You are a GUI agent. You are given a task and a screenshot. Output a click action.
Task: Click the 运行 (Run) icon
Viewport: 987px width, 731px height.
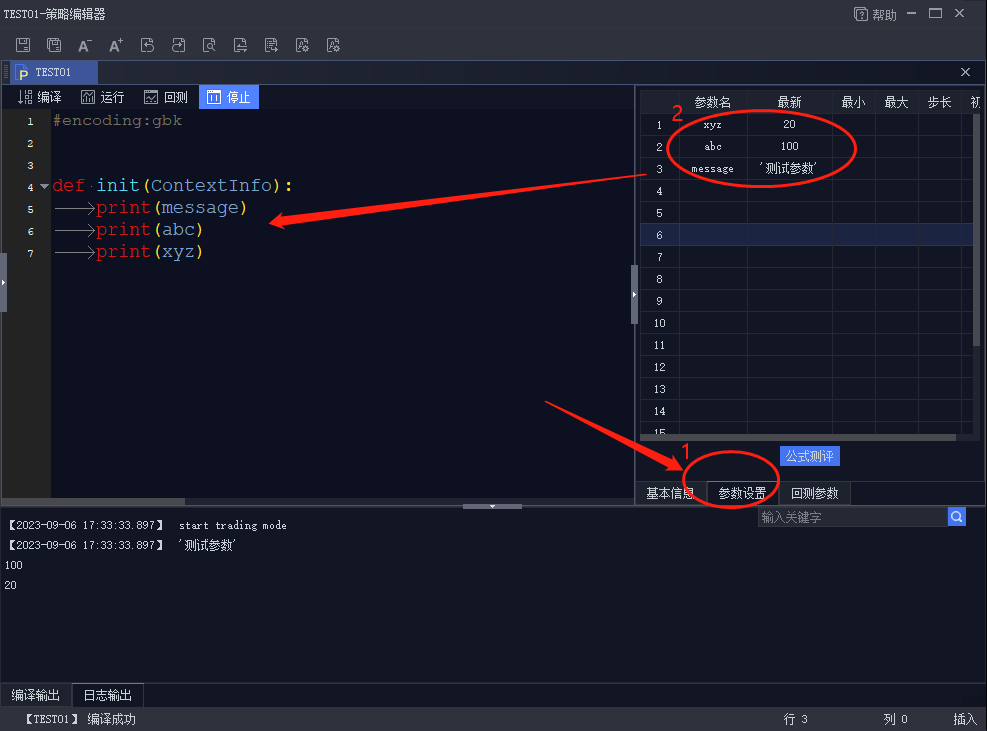[x=103, y=96]
